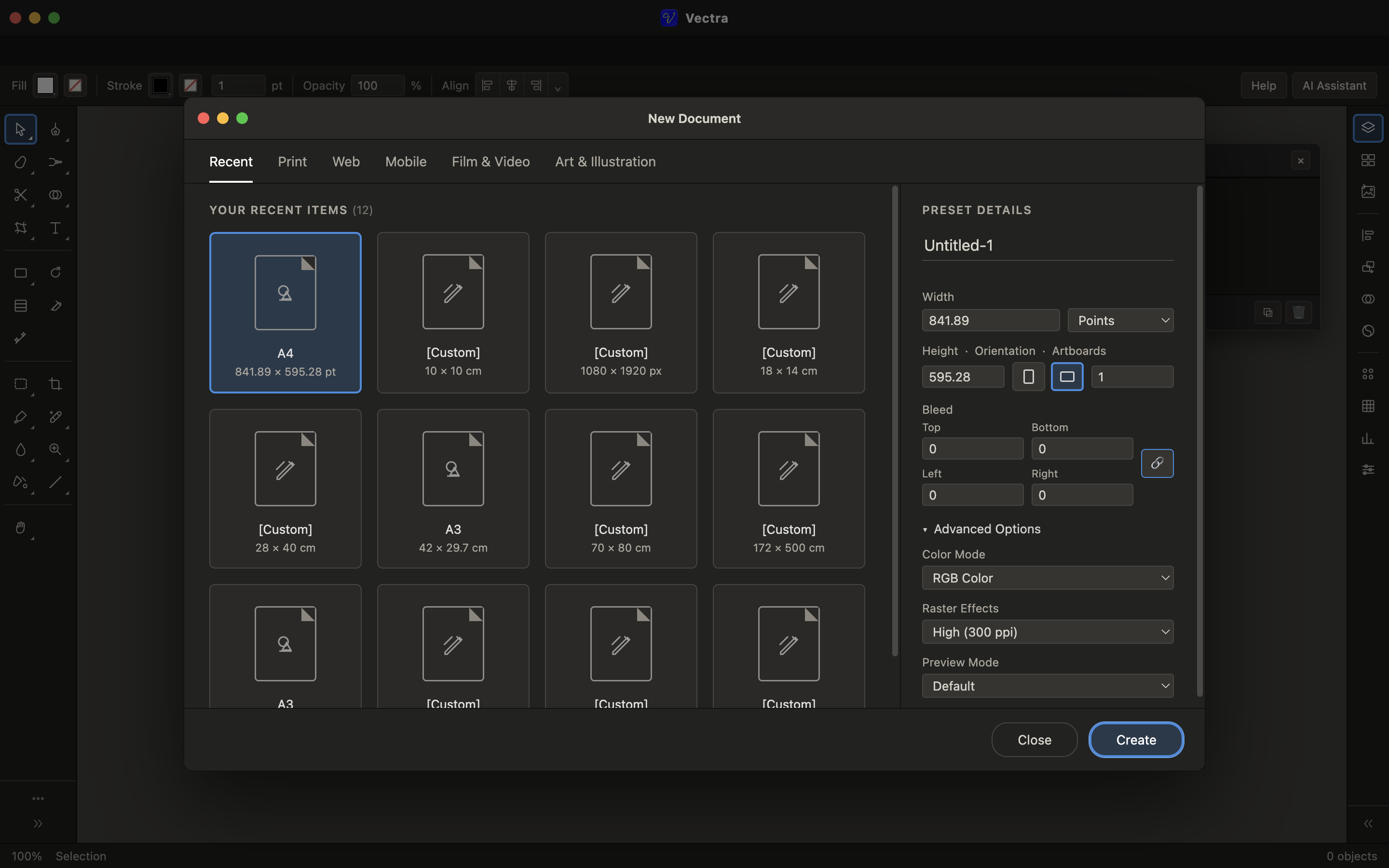Image resolution: width=1389 pixels, height=868 pixels.
Task: Open the four-circles swatches panel icon
Action: point(1368,374)
